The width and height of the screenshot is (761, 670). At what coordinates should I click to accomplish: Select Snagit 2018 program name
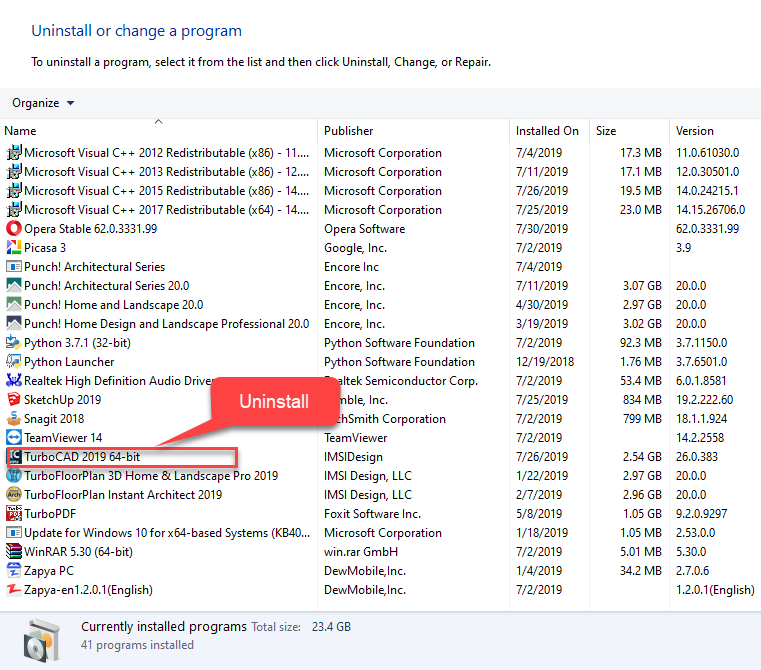click(x=54, y=419)
